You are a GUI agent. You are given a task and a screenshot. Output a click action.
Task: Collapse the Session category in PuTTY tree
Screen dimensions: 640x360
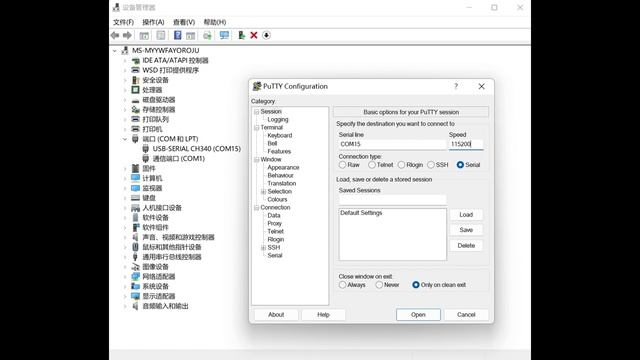pos(256,111)
